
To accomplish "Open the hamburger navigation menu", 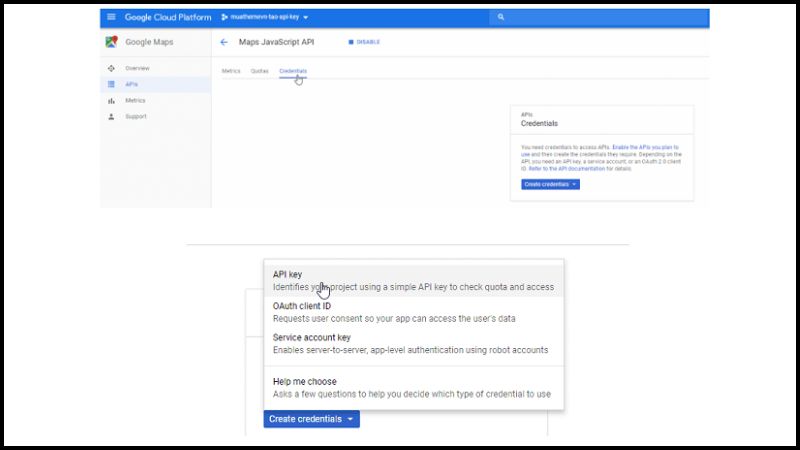I will point(111,17).
